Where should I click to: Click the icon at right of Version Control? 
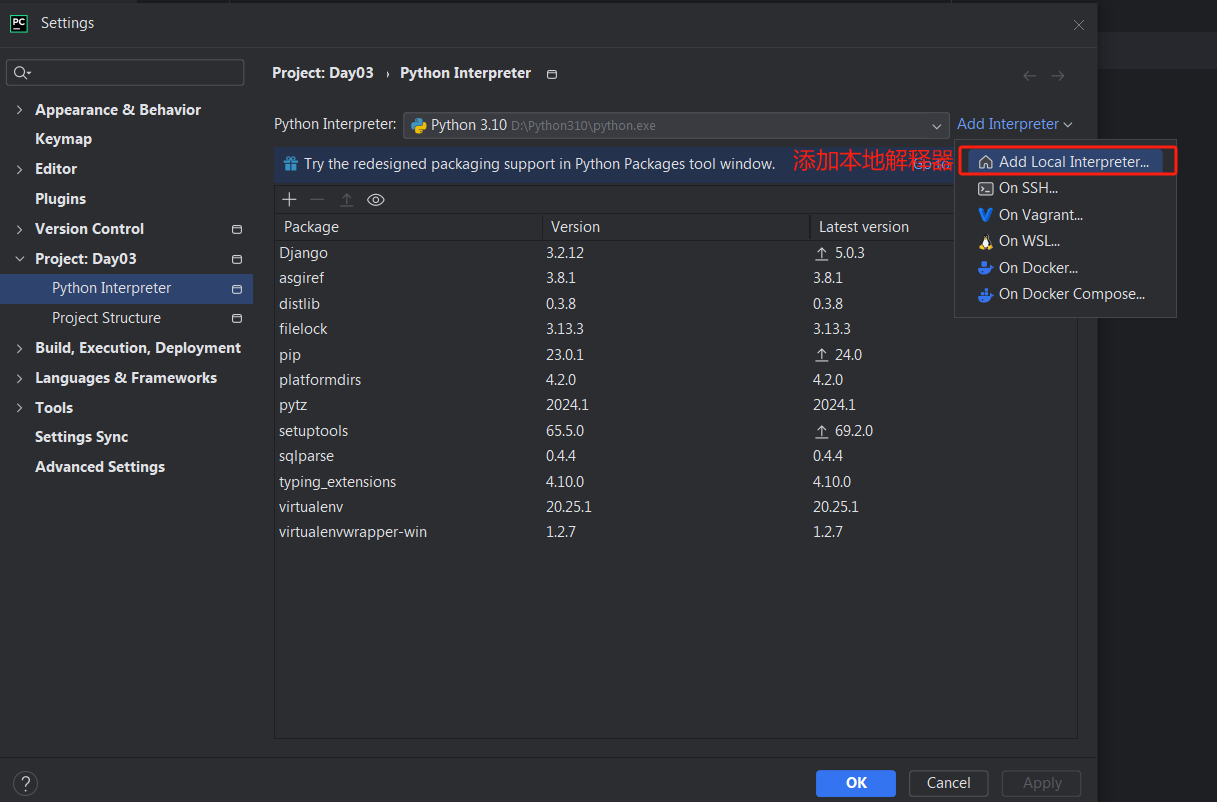coord(237,230)
